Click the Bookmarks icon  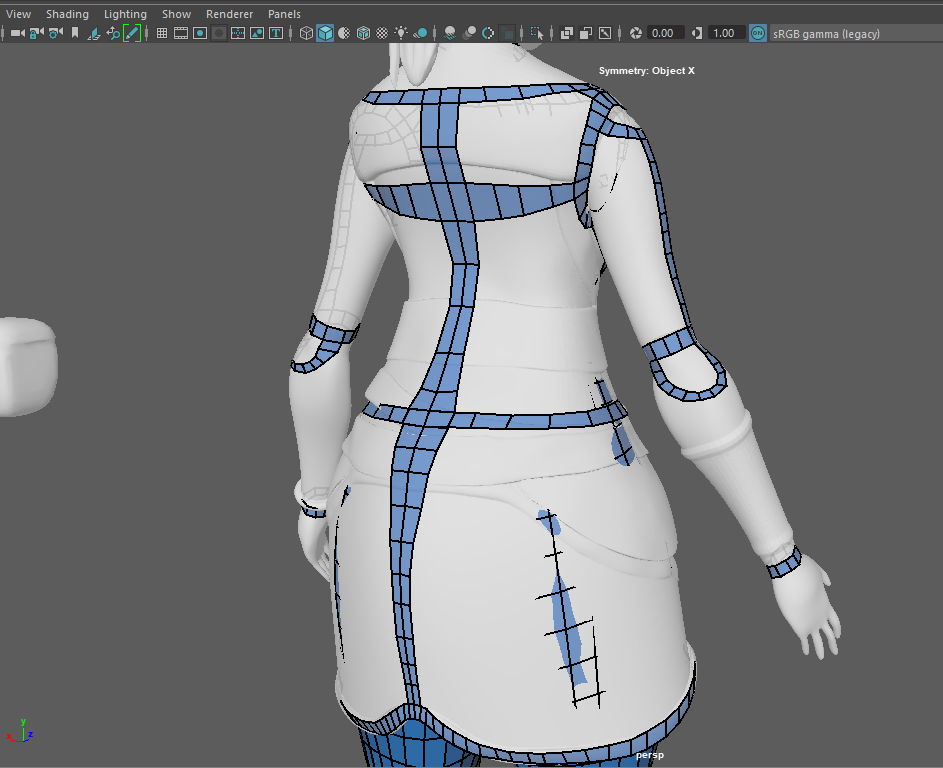pyautogui.click(x=74, y=33)
